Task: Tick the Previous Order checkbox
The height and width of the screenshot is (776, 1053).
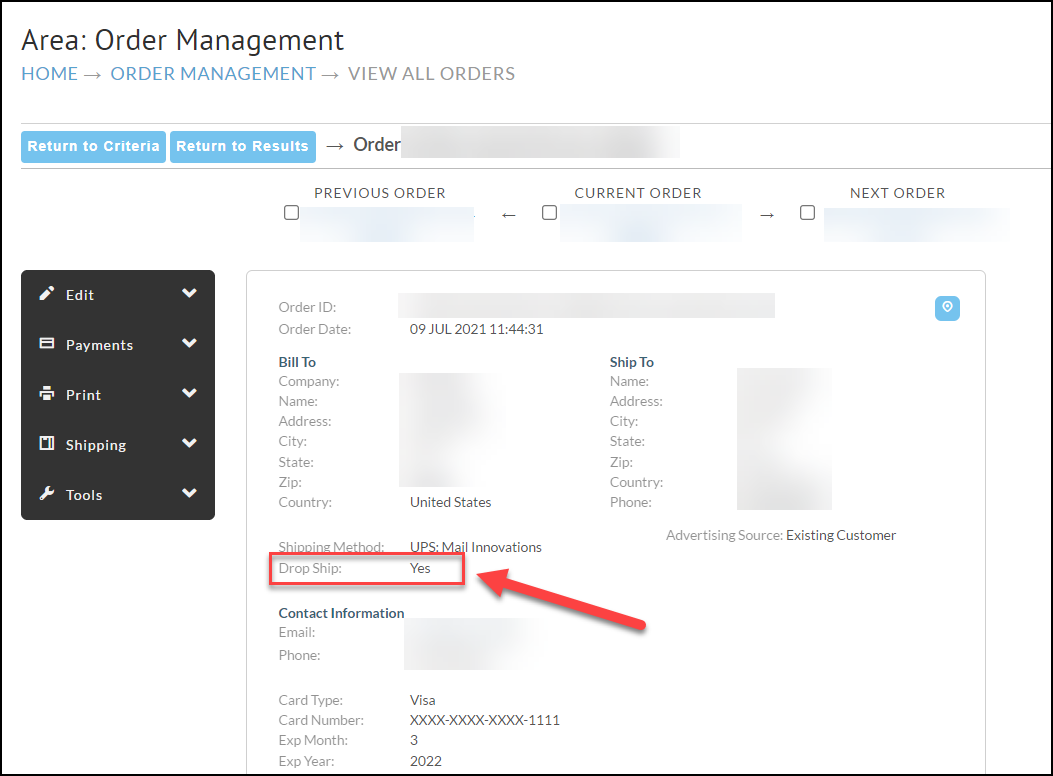Action: pos(291,213)
